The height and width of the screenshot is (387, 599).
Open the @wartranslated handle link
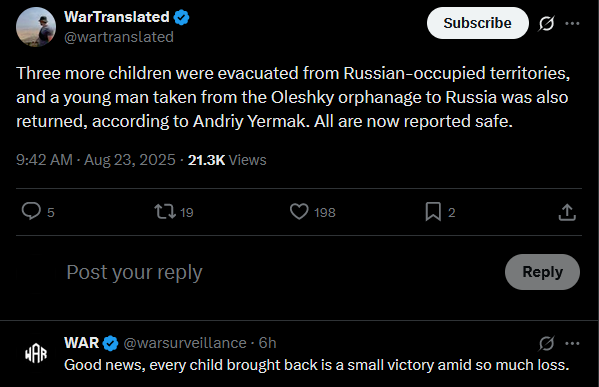pos(119,37)
